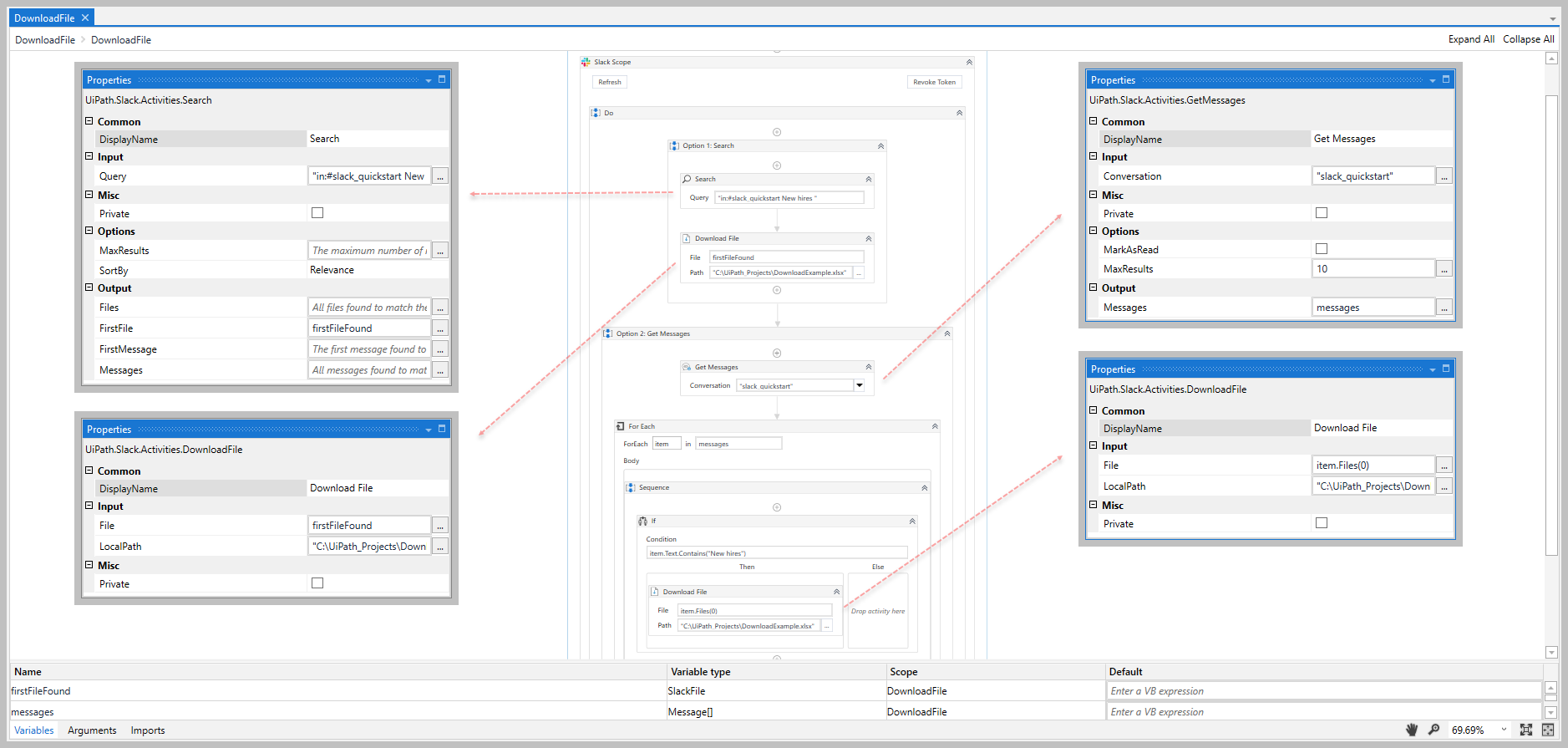Image resolution: width=1568 pixels, height=748 pixels.
Task: Click the Option 2: Get Messages sequence icon
Action: pos(608,333)
